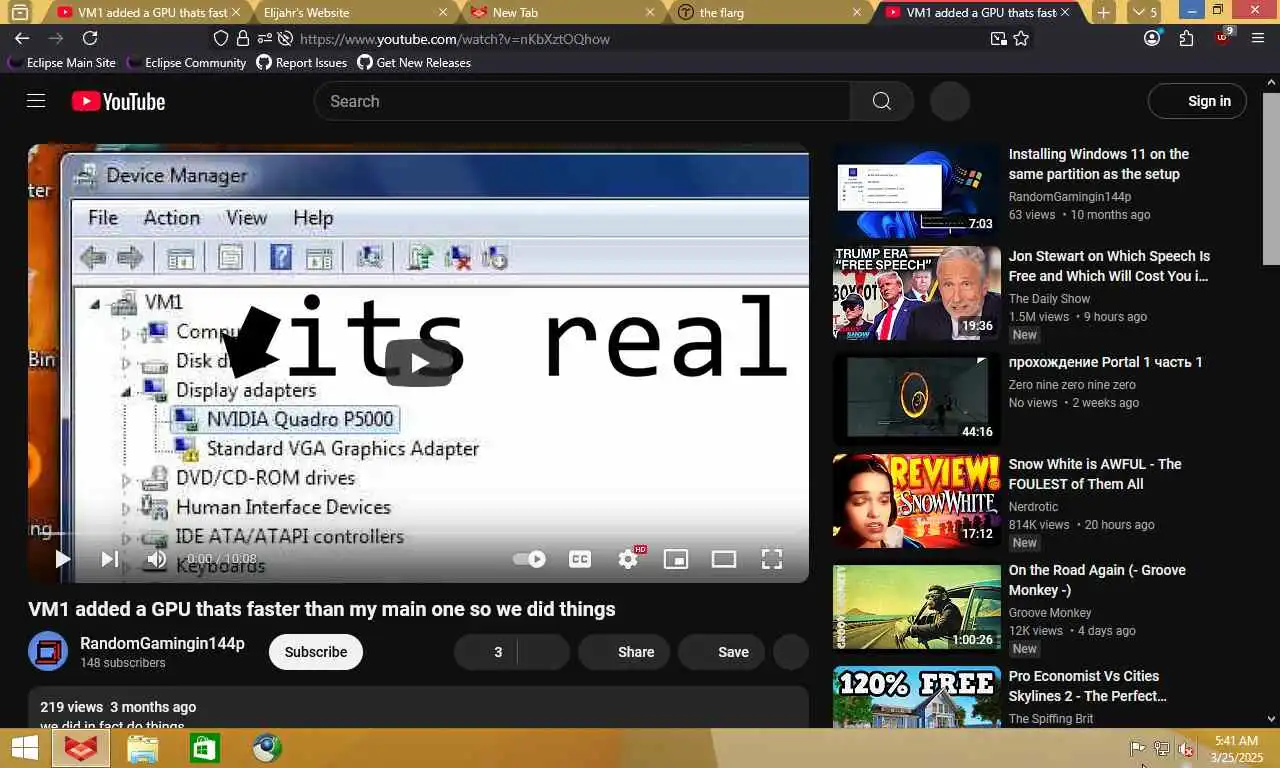Visit Nerdrotic channel name

[x=1033, y=507]
